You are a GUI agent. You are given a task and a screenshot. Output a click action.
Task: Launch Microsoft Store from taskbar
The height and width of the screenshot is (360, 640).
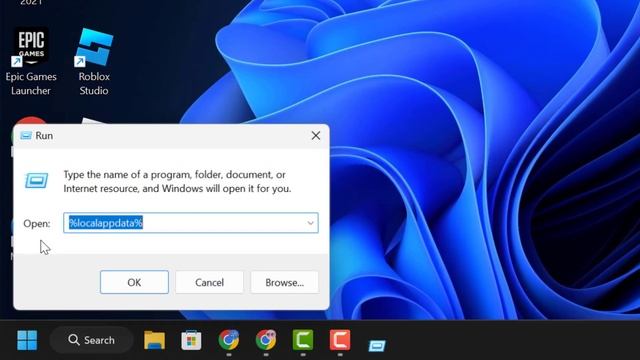coord(191,340)
